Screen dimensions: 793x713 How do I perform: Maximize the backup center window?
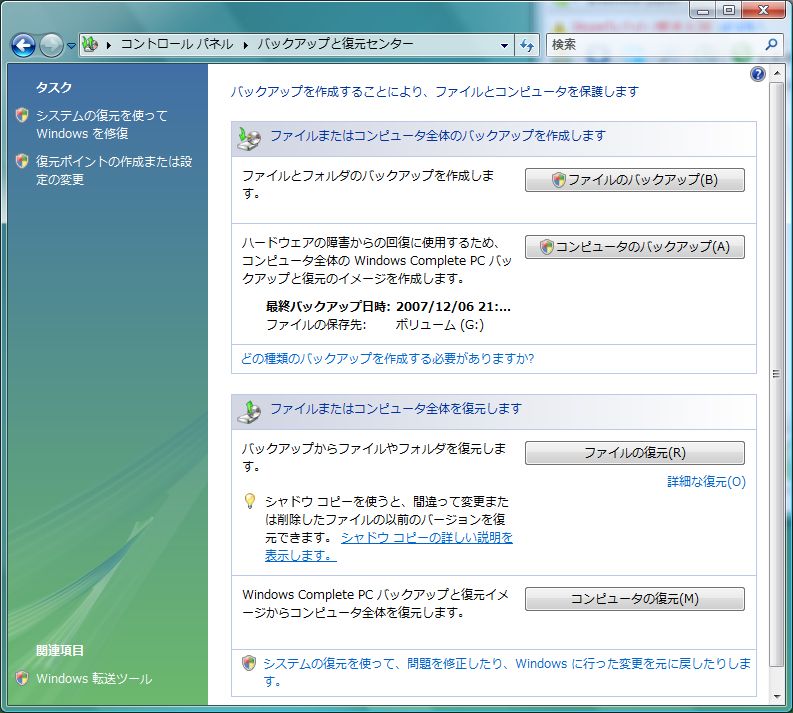(x=728, y=11)
